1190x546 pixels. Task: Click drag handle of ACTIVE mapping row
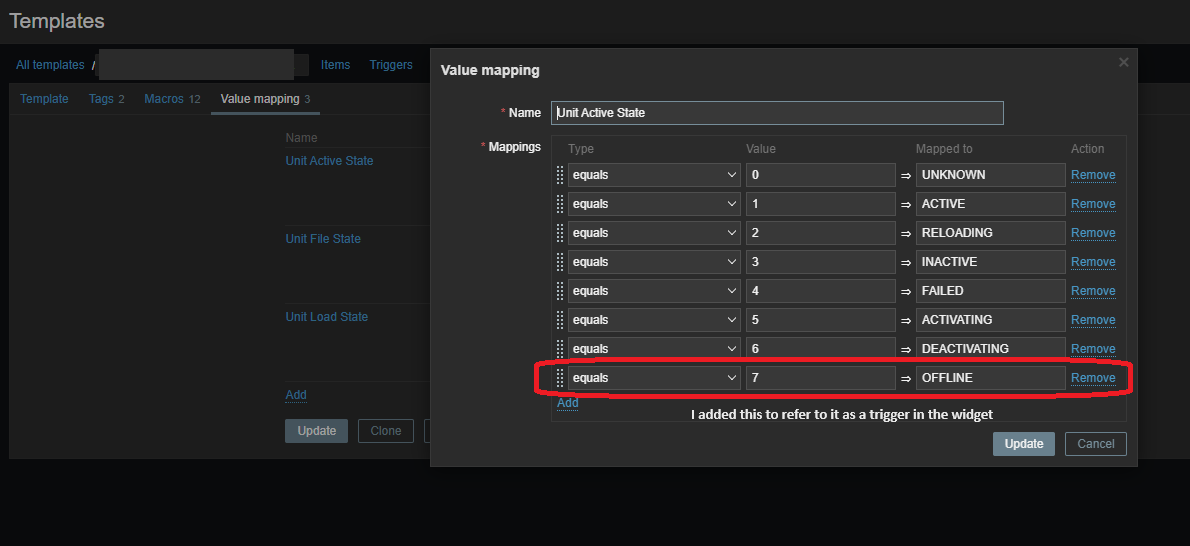(560, 204)
